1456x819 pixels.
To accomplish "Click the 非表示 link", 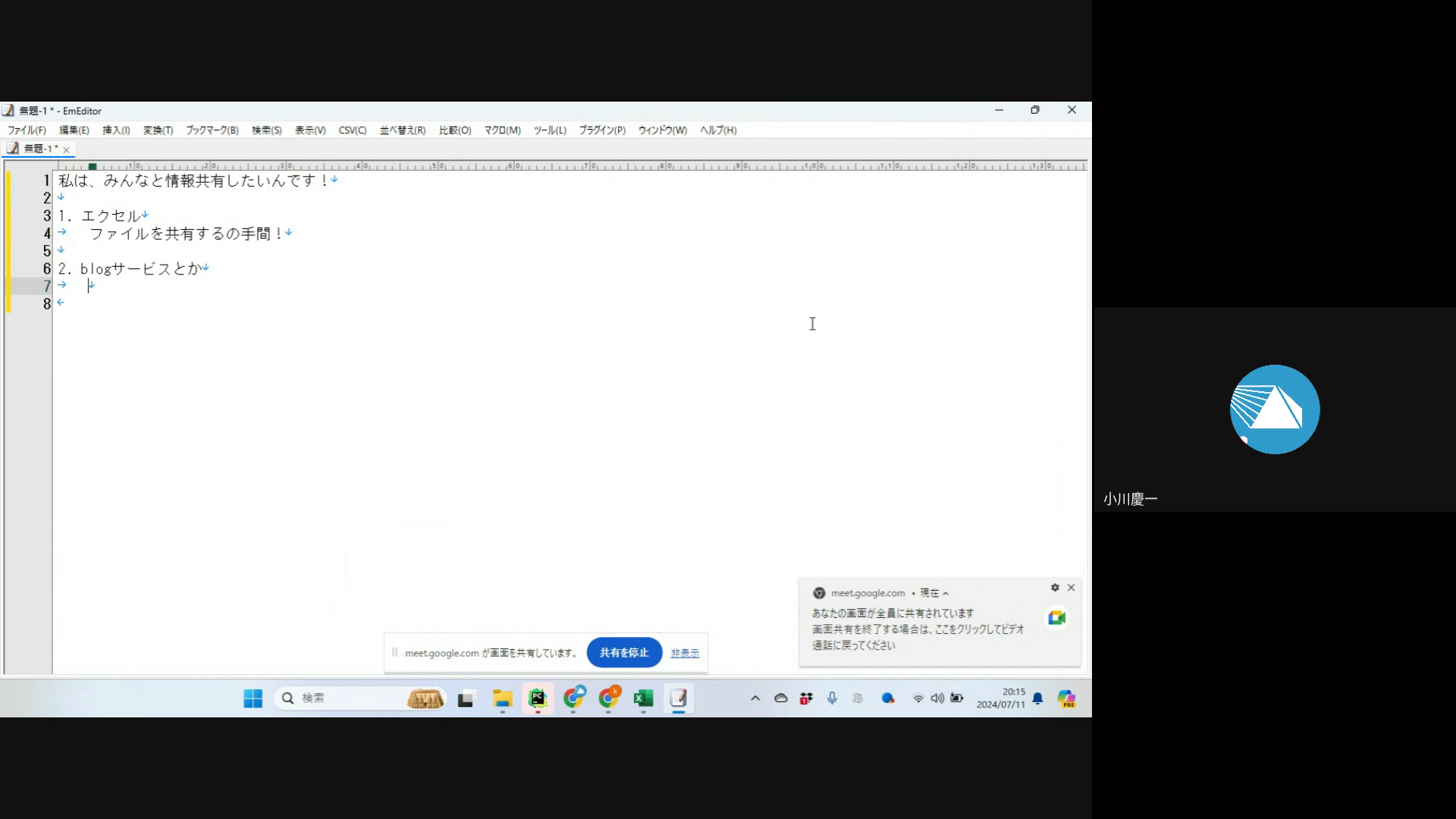I will [685, 653].
